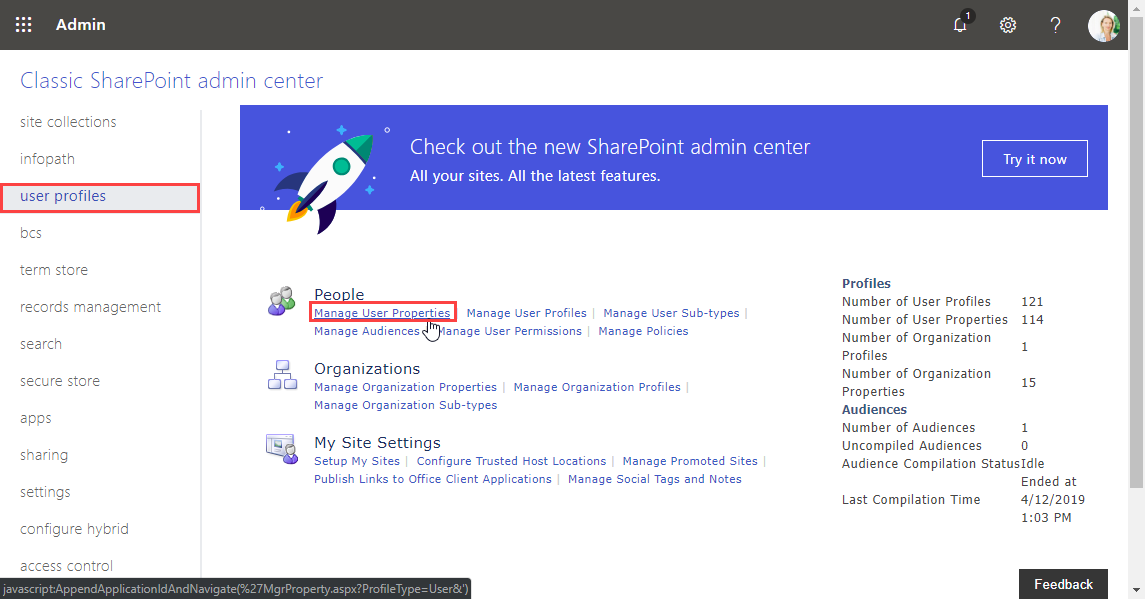Open Manage User Properties link
The width and height of the screenshot is (1145, 599).
[382, 313]
